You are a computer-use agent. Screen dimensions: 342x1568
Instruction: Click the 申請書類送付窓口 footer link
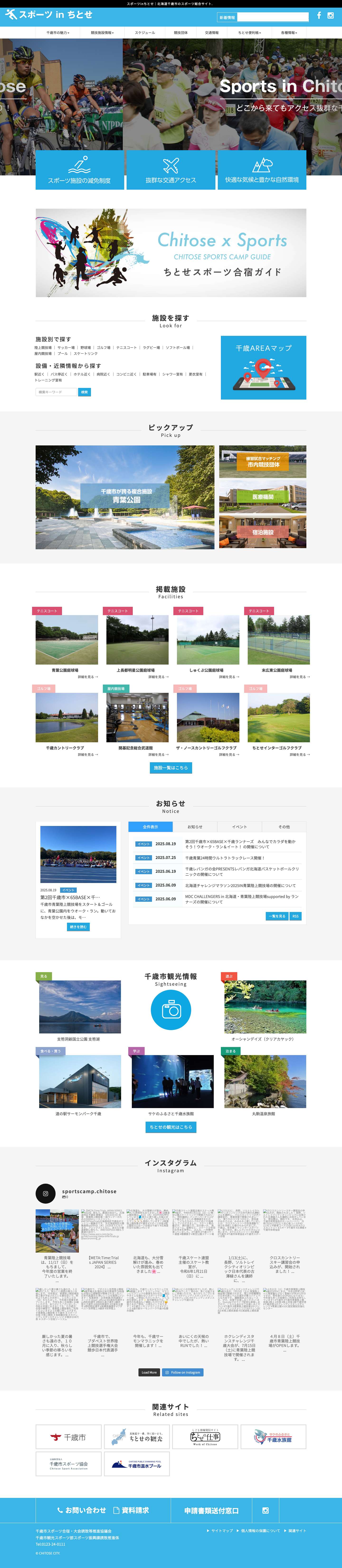click(x=211, y=1511)
